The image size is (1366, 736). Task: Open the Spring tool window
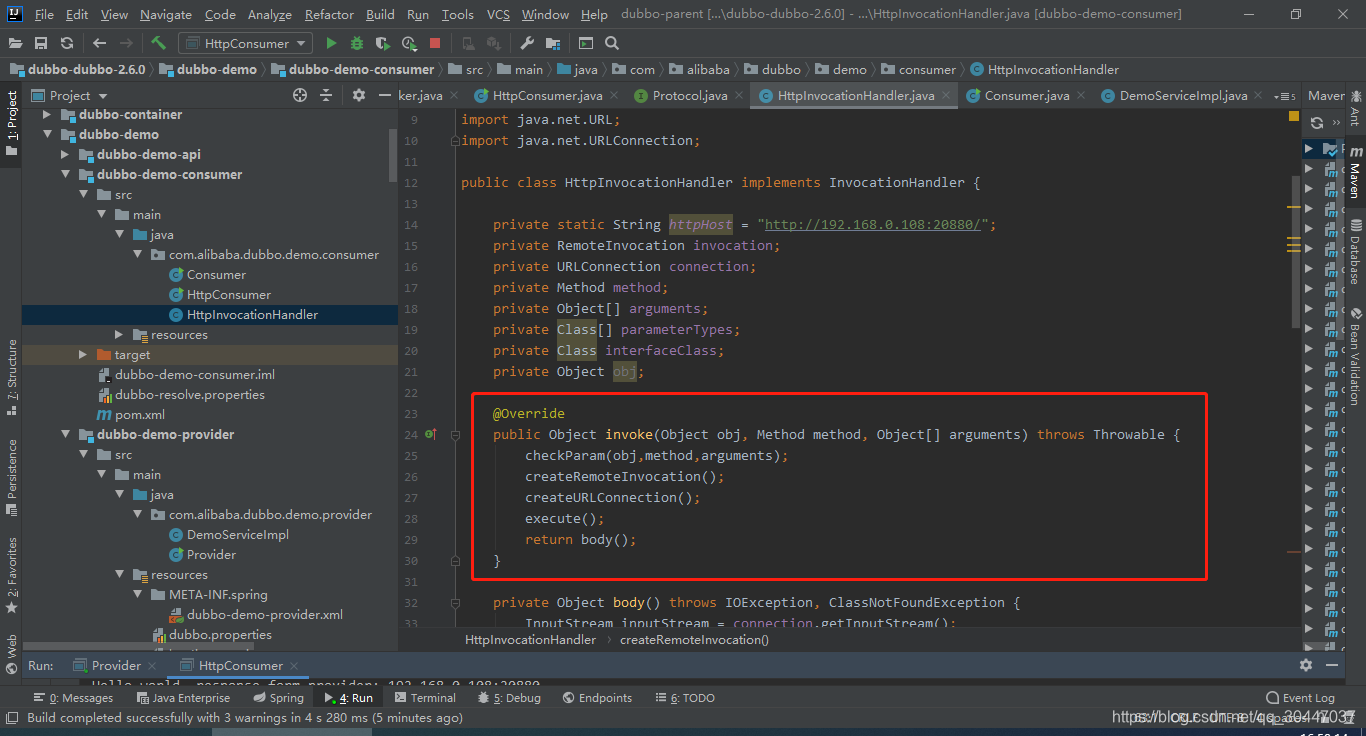[278, 698]
